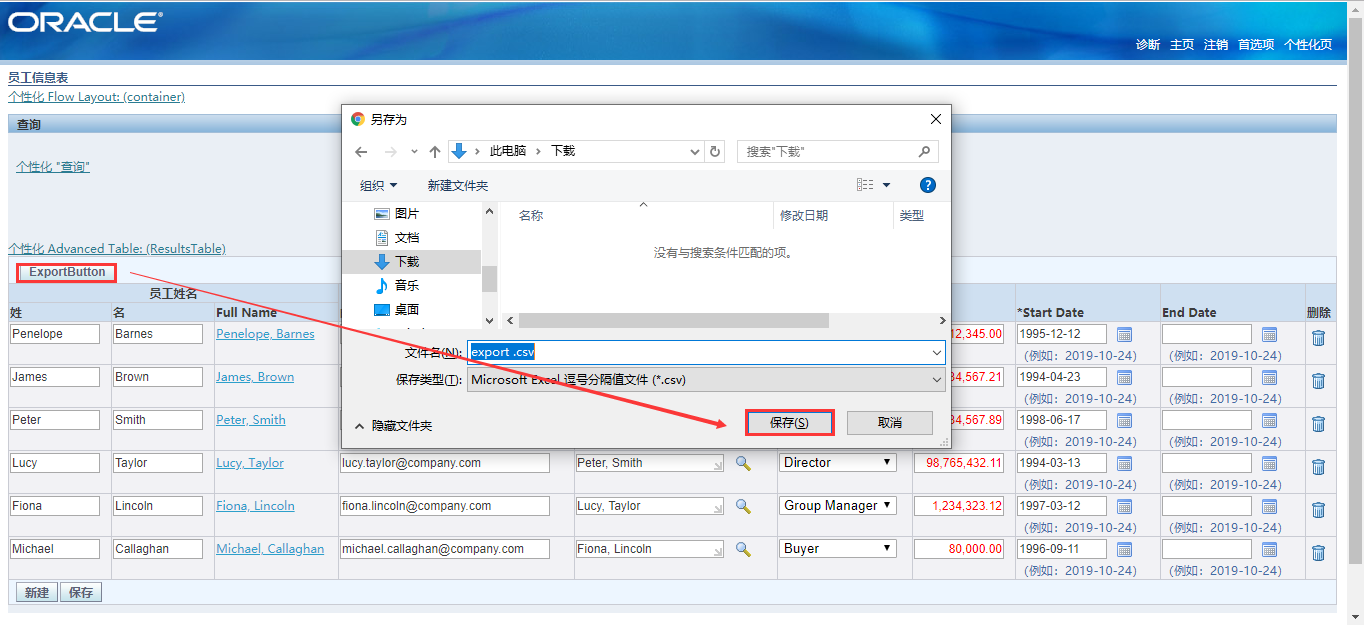Open start date calendar for 1994-04-23
Viewport: 1364px width, 625px height.
pyautogui.click(x=1124, y=377)
